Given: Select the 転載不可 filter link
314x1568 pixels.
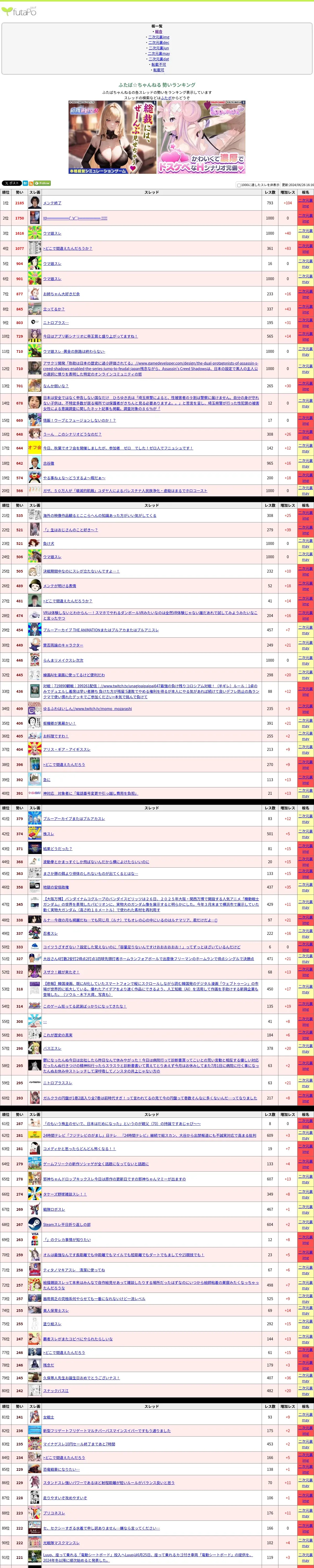Looking at the screenshot, I should pyautogui.click(x=159, y=65).
